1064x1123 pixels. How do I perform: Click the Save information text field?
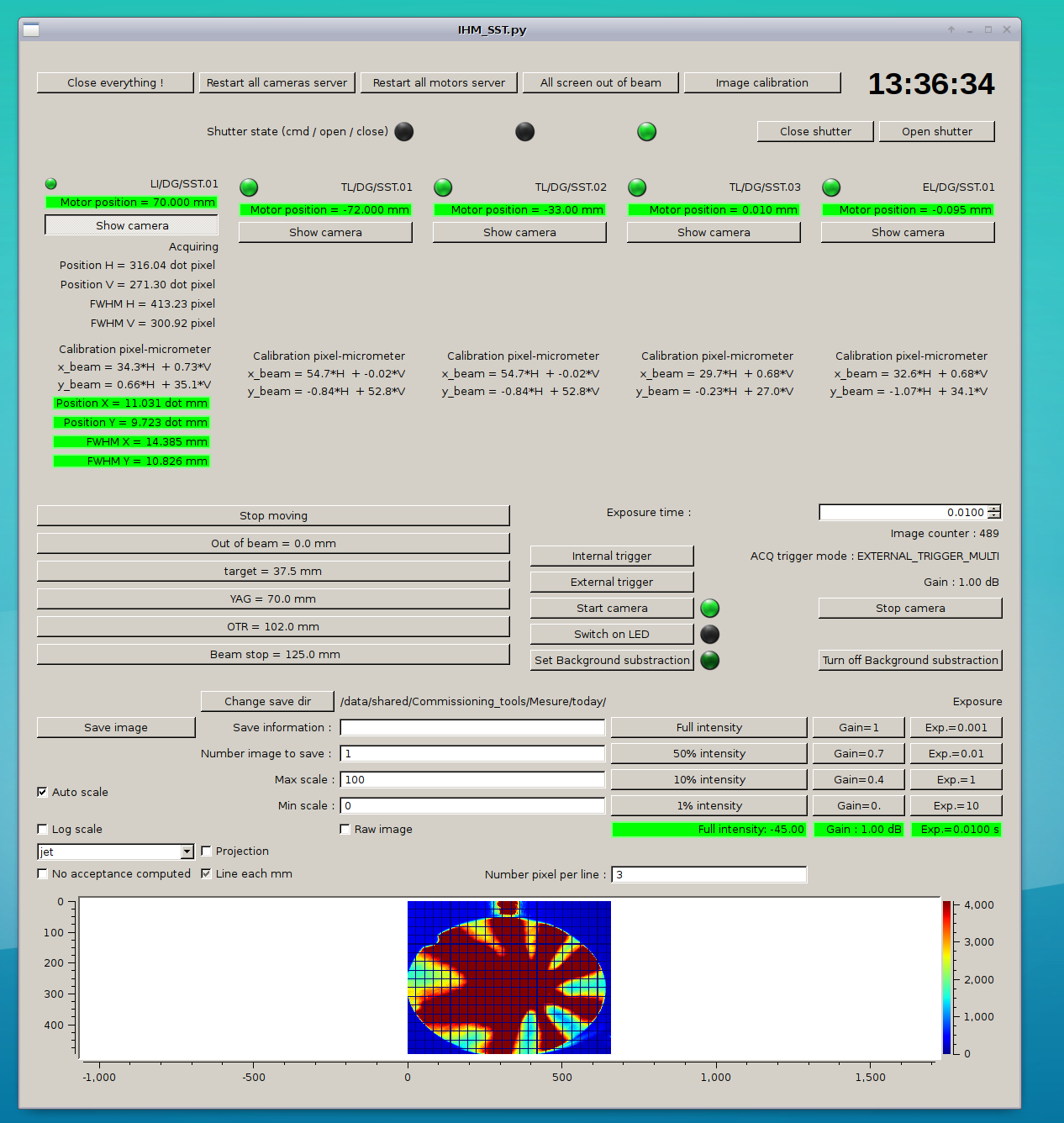(472, 727)
